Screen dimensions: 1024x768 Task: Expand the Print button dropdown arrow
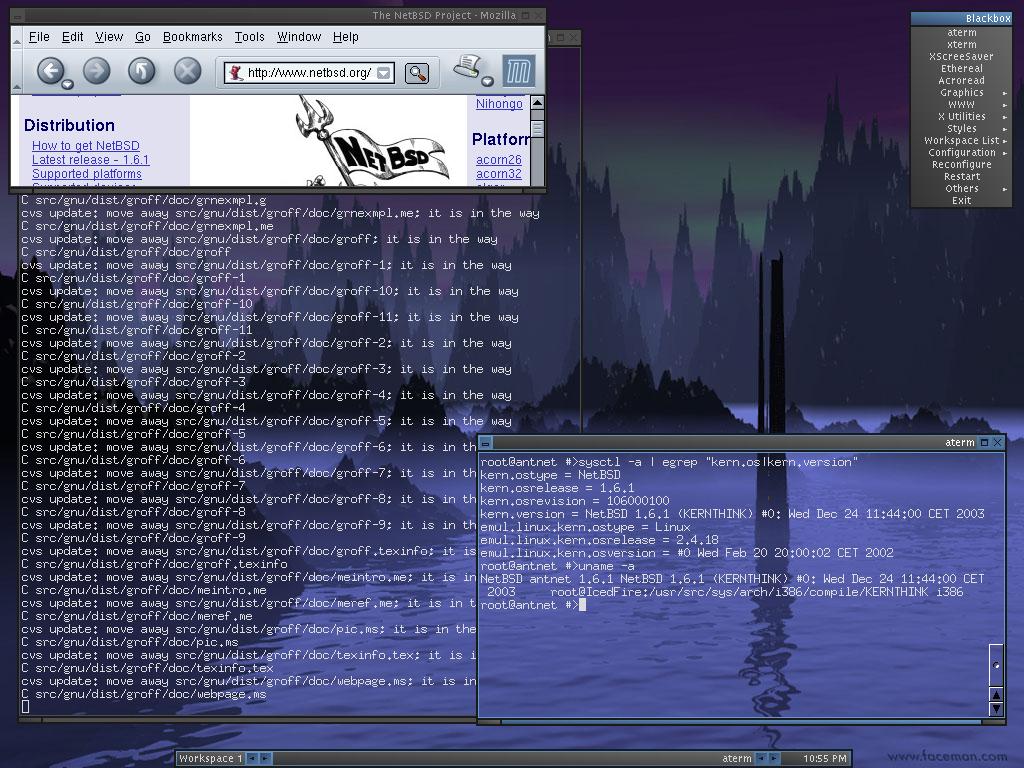(487, 81)
